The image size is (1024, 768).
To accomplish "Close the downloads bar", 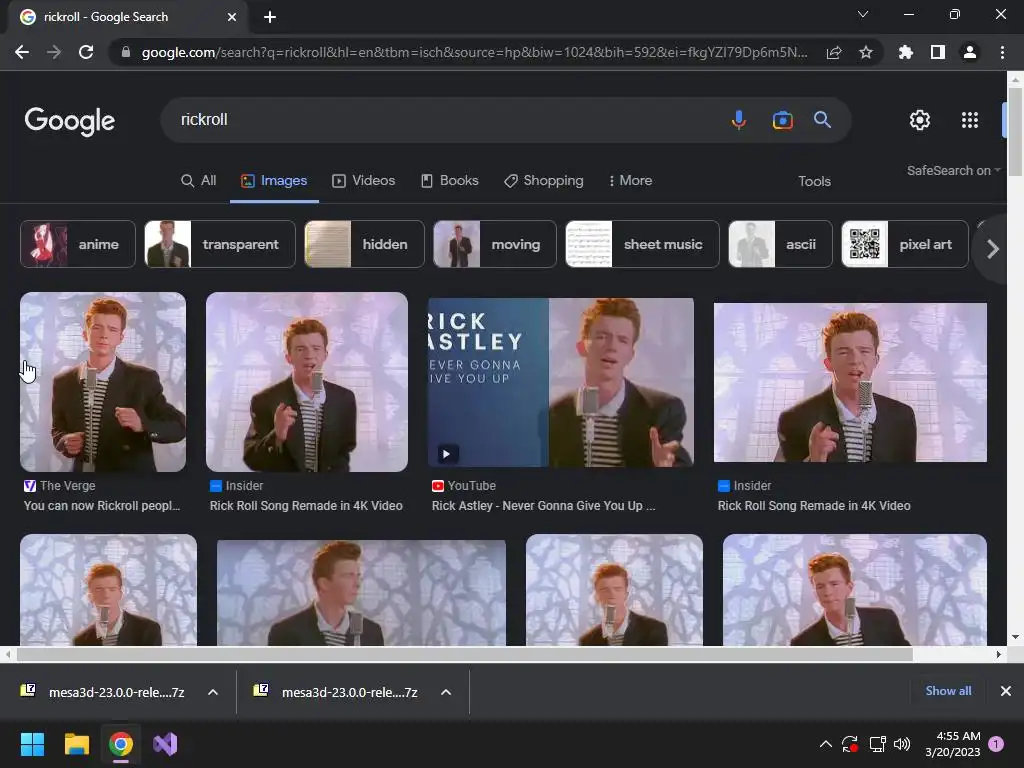I will (1006, 691).
